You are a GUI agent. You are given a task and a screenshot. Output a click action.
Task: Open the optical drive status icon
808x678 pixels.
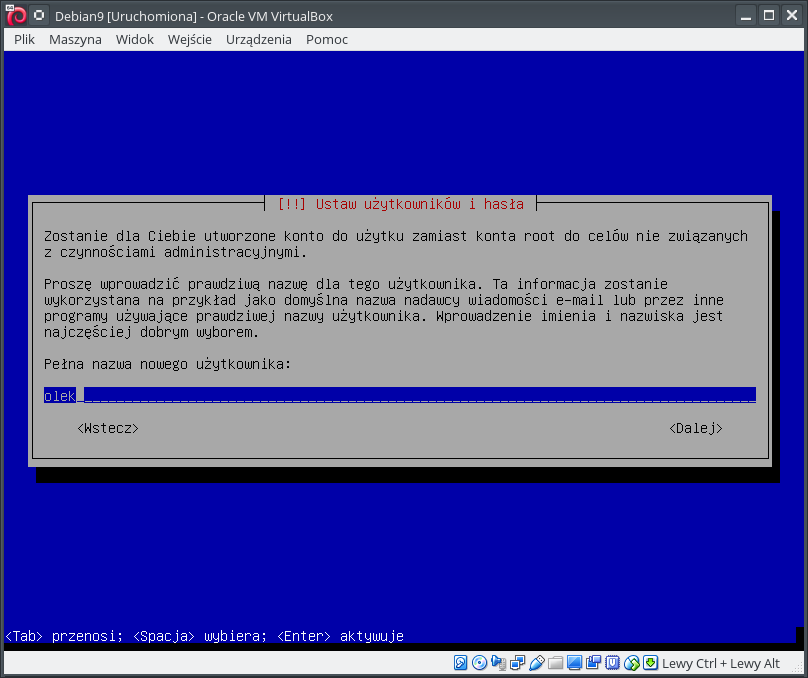479,663
